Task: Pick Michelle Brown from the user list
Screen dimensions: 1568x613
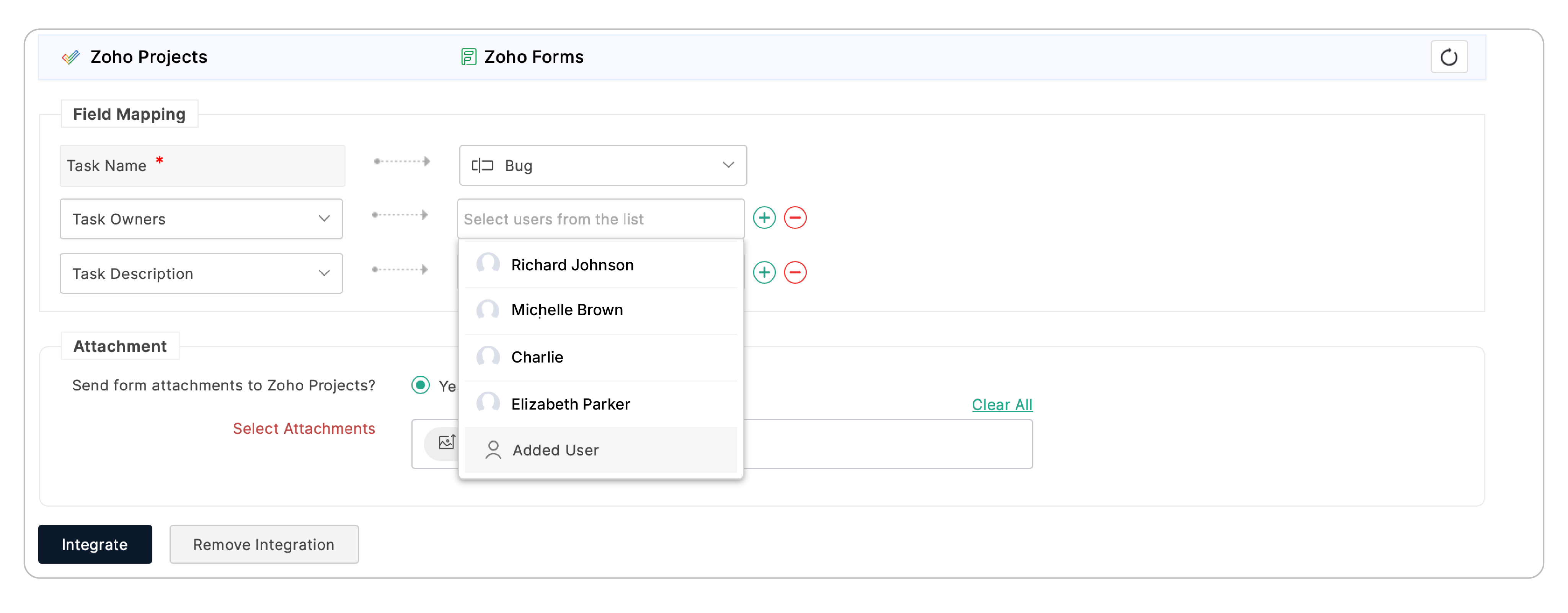Action: pos(566,310)
